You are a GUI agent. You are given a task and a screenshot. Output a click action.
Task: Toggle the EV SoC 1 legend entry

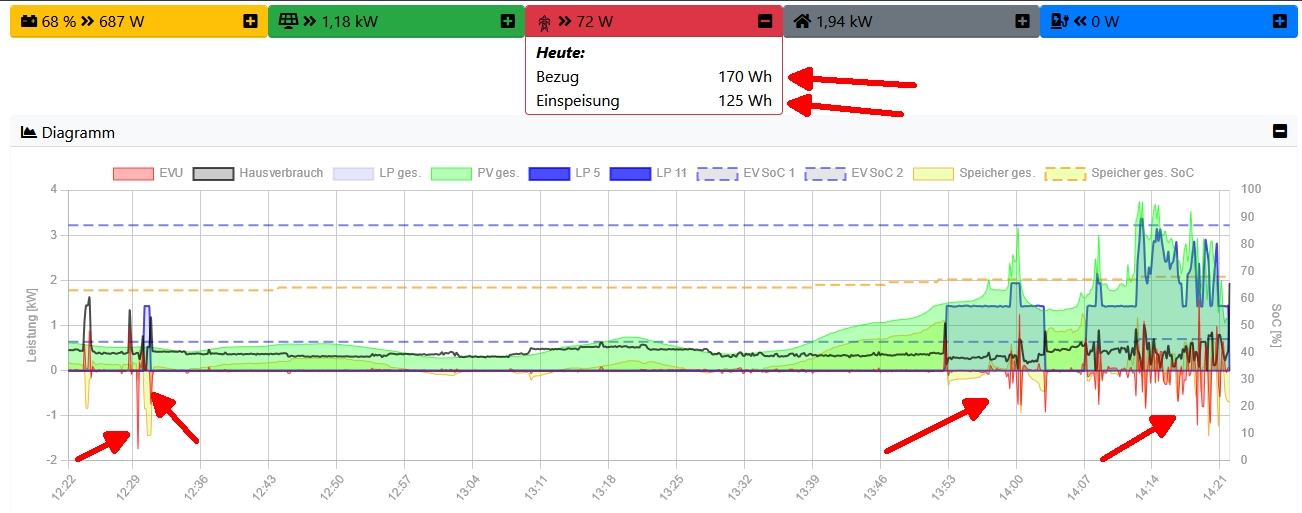tap(746, 173)
